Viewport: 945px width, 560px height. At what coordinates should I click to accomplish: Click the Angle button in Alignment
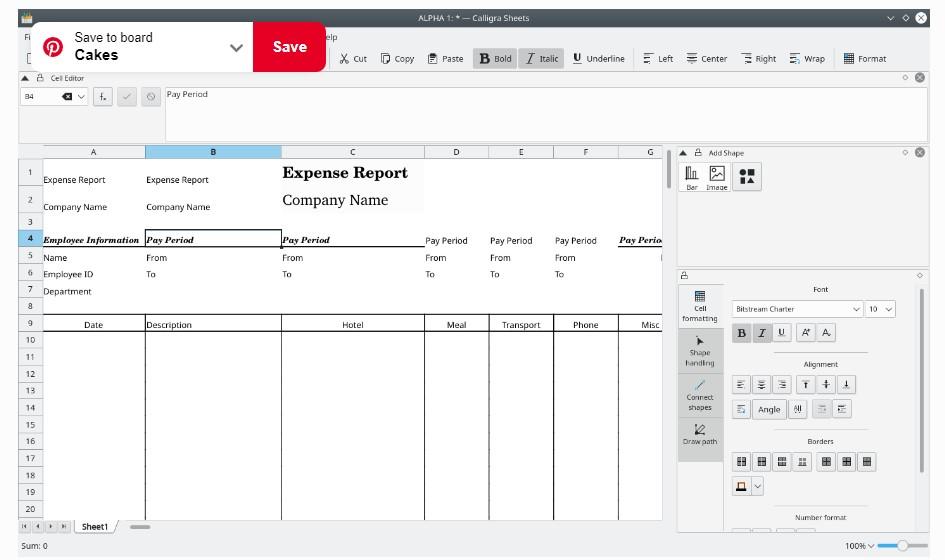tap(769, 409)
